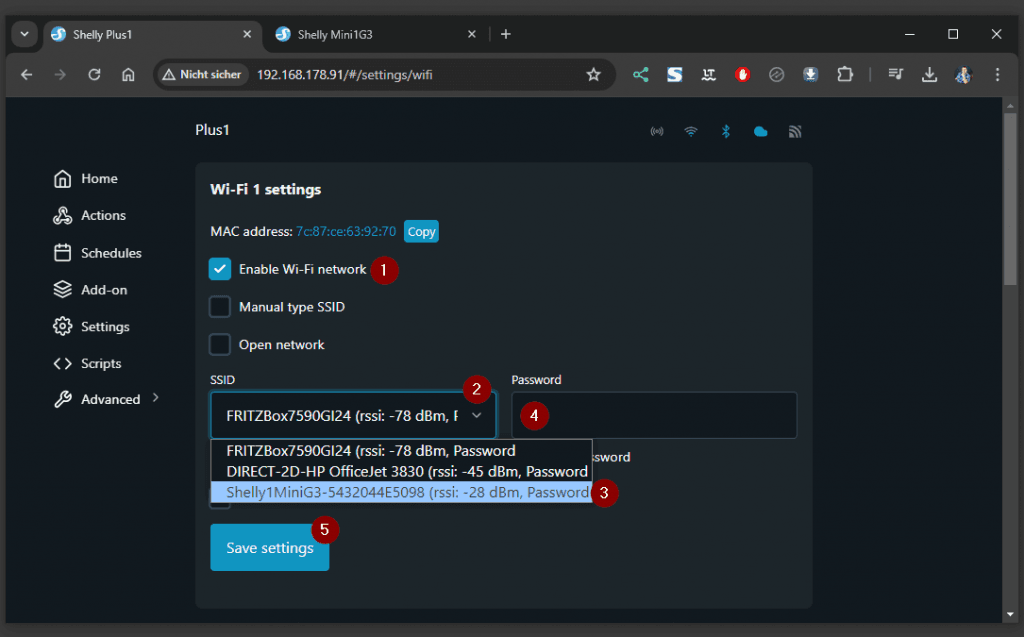Screen dimensions: 1024x637
Task: Disable the Enable Wi-Fi network checkbox
Action: [x=220, y=269]
